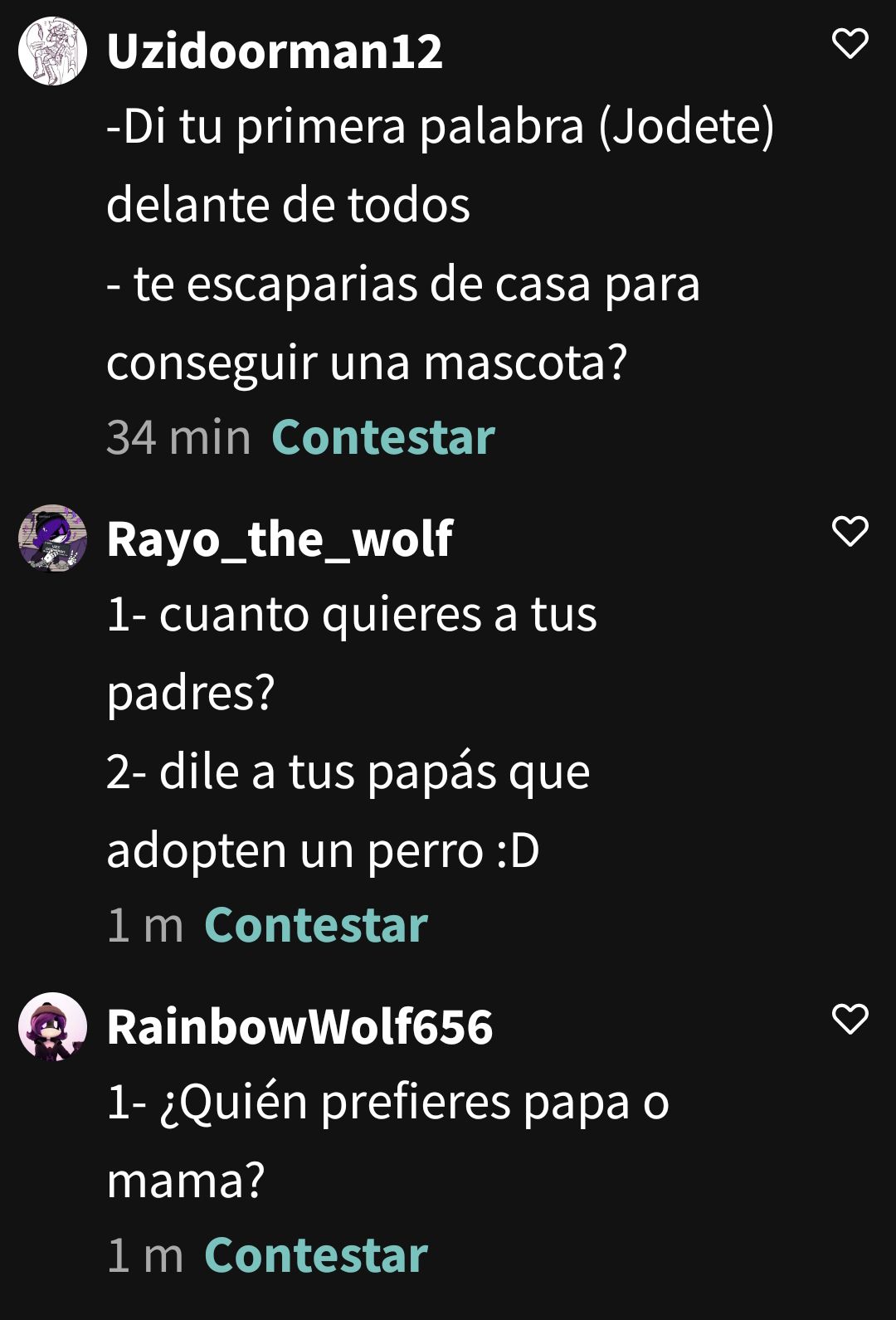Screen dimensions: 896x1320
Task: Click the "¿Quién prefieres papa o mama?" text
Action: click(x=388, y=1142)
